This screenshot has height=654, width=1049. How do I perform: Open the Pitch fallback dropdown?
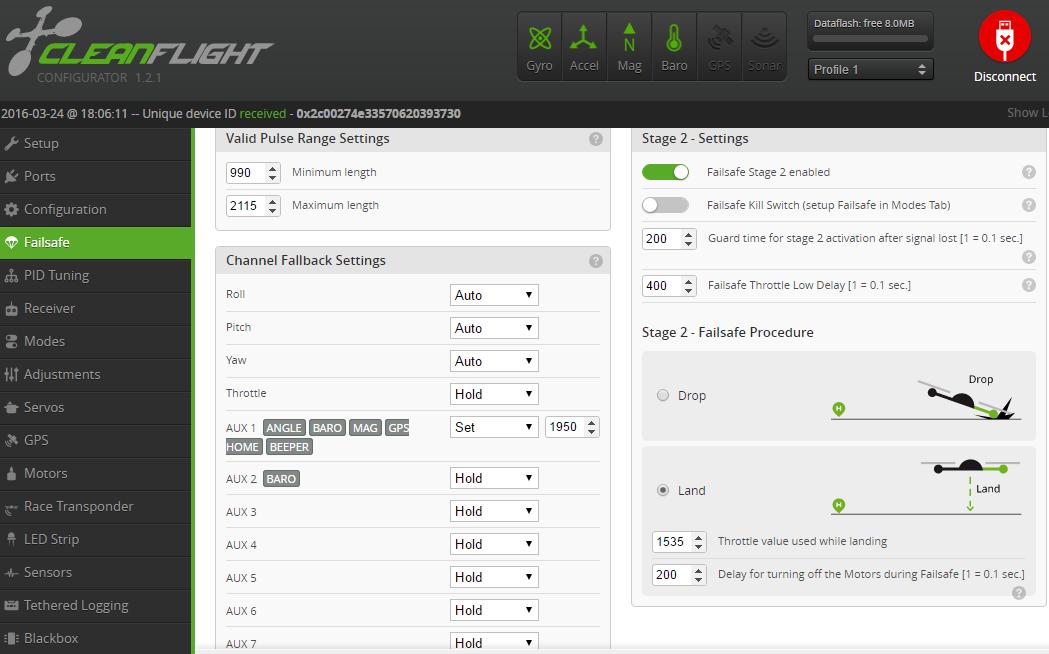(x=494, y=328)
